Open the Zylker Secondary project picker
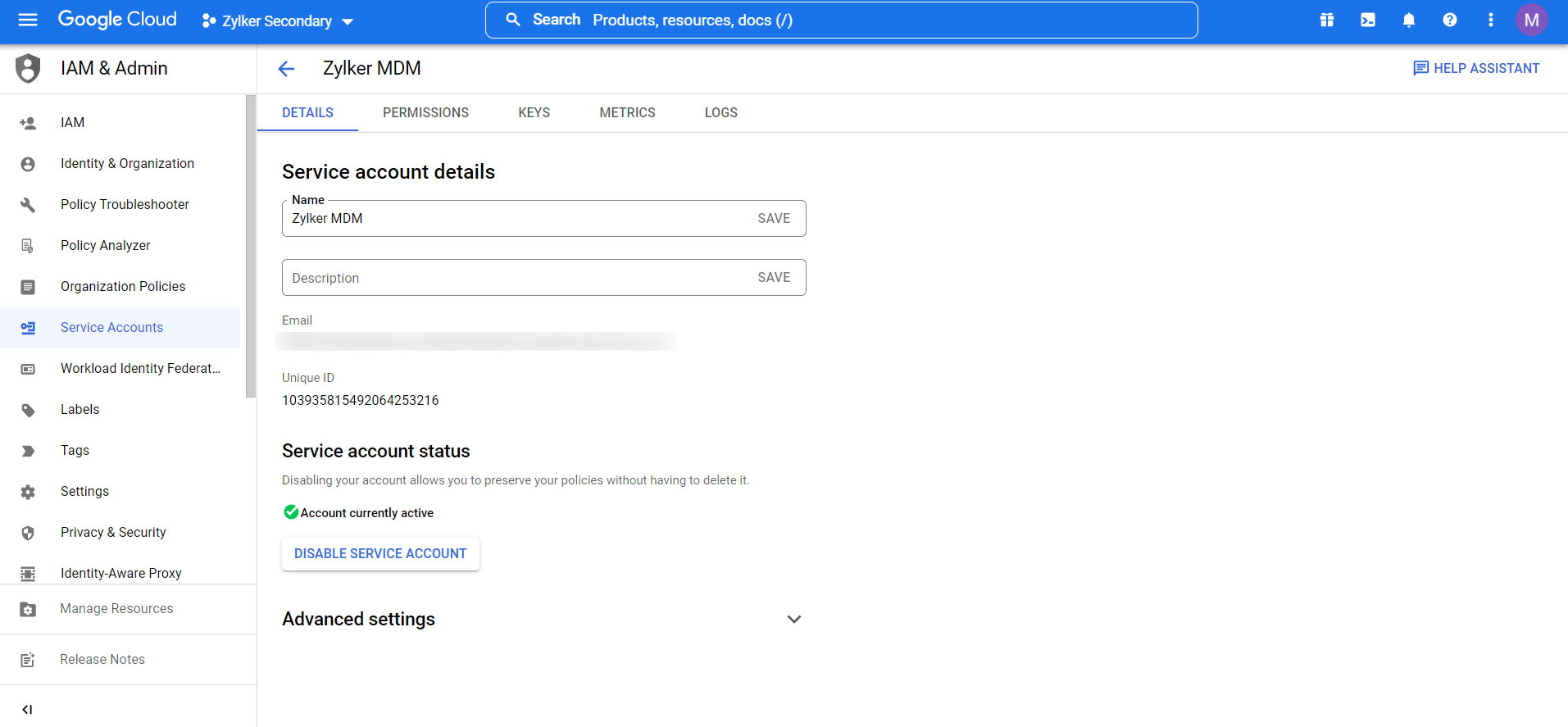The height and width of the screenshot is (727, 1568). click(278, 21)
